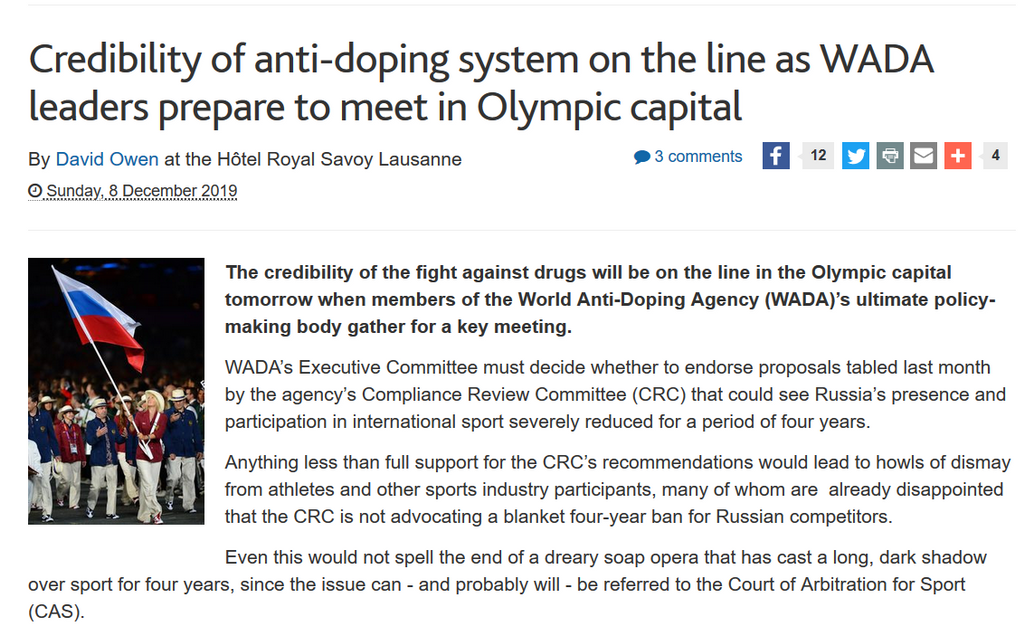Print the article using the printer icon
1024x637 pixels.
pyautogui.click(x=889, y=155)
